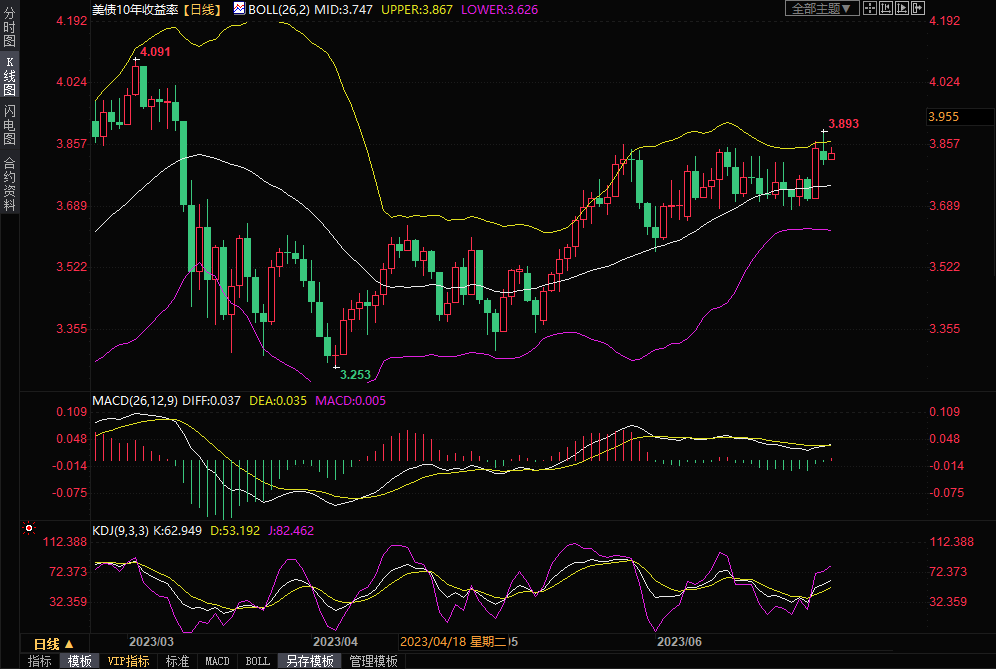
Task: Click the 另存模板 button
Action: 310,661
